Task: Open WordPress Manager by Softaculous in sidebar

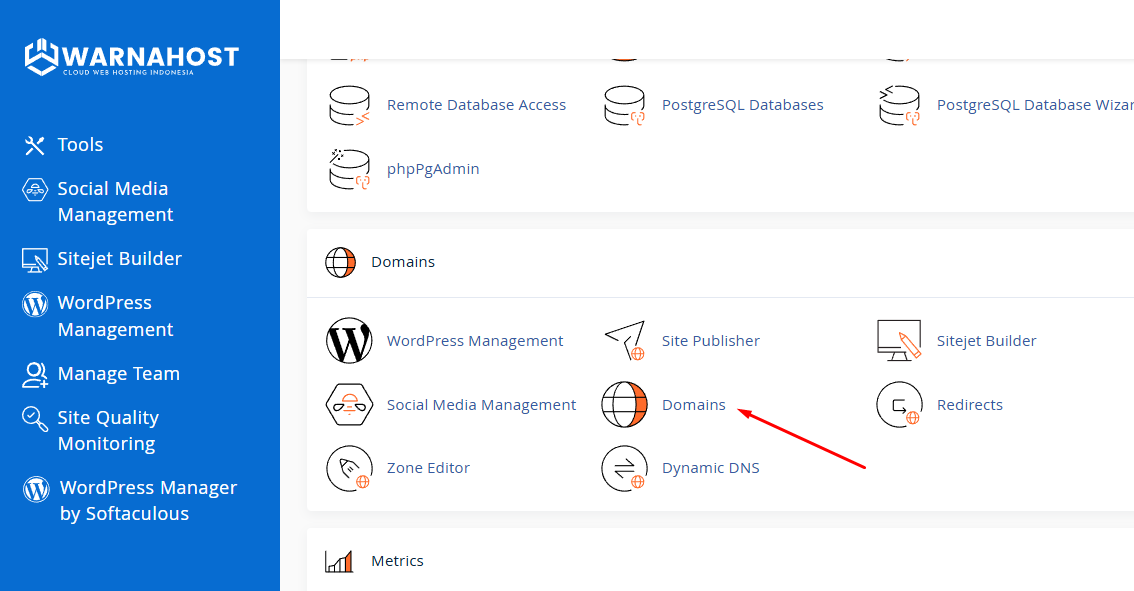Action: point(147,500)
